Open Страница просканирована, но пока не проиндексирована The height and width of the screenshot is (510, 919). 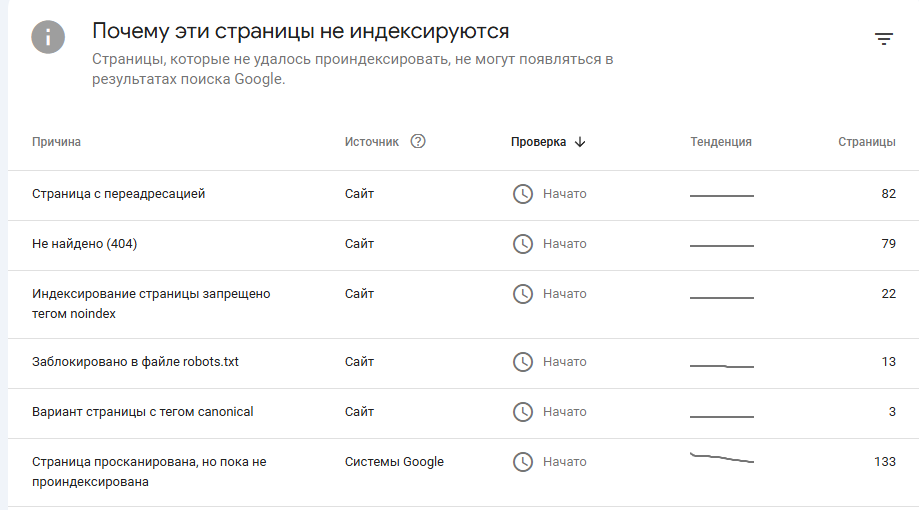click(x=149, y=472)
